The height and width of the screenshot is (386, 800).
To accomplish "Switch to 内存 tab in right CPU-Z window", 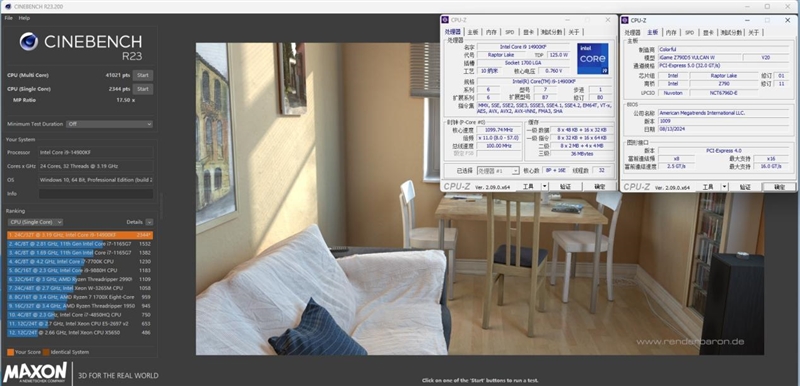I will (x=671, y=32).
